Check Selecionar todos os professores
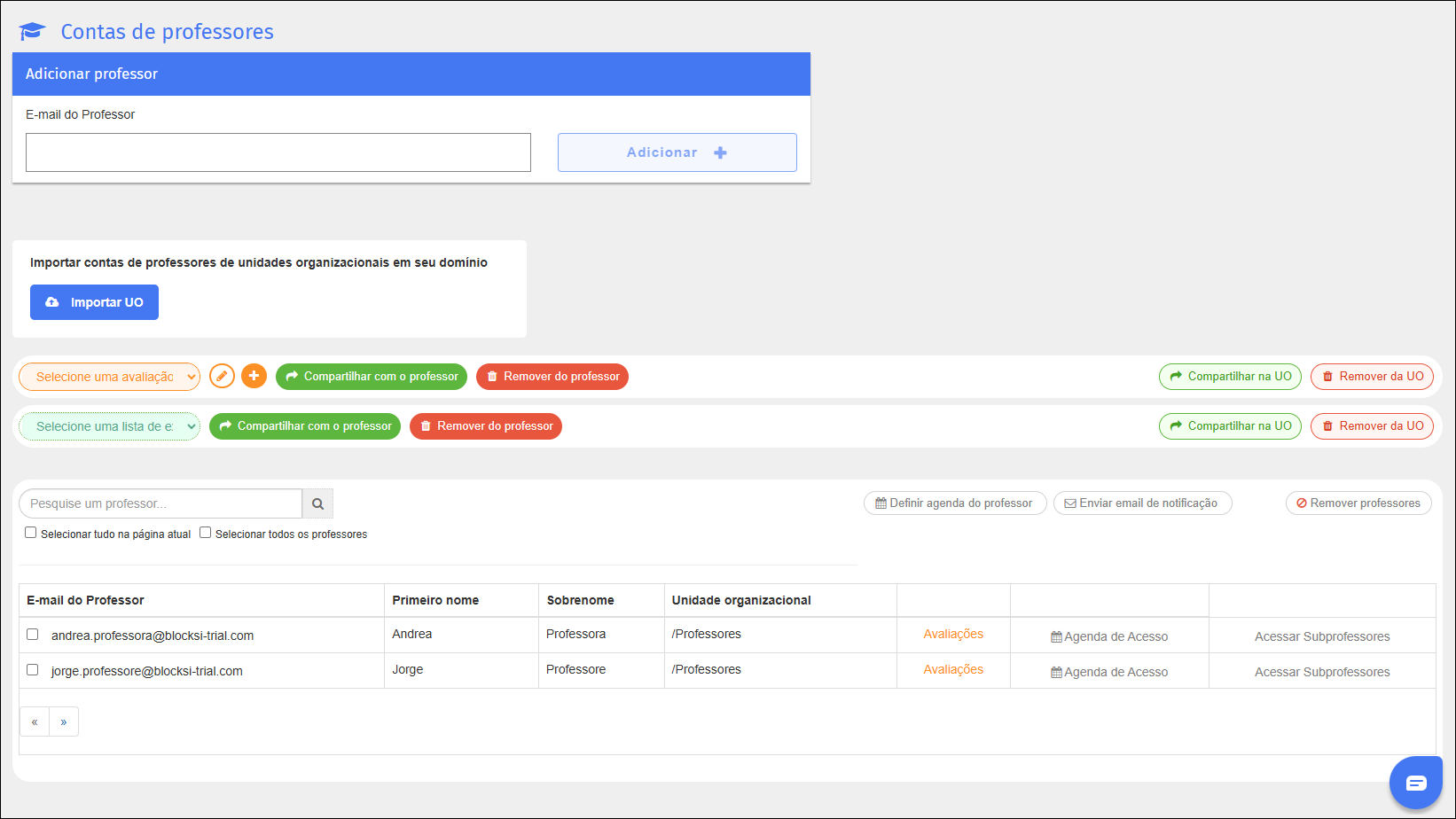 coord(206,533)
